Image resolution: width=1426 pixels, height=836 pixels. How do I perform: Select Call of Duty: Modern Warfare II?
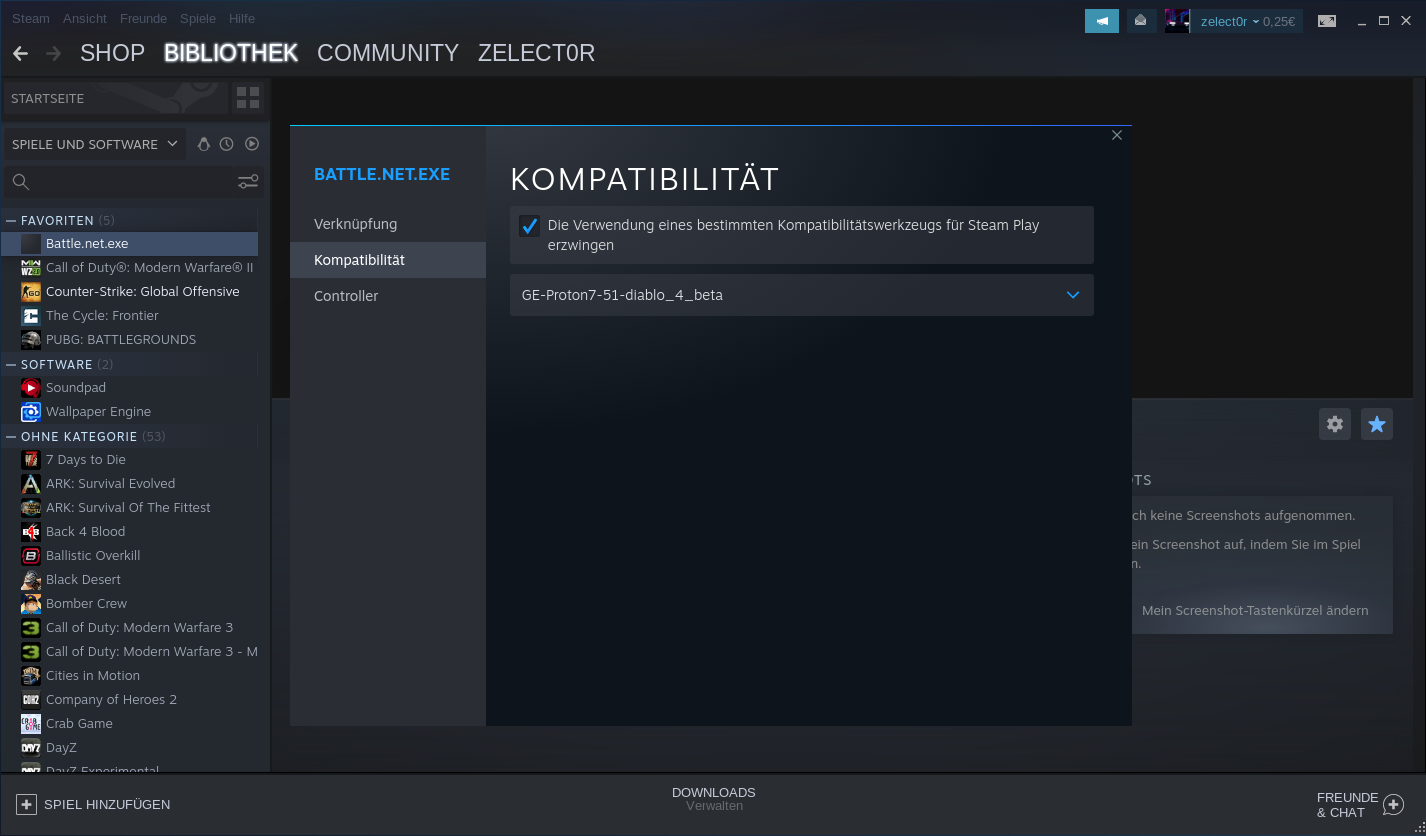click(130, 268)
